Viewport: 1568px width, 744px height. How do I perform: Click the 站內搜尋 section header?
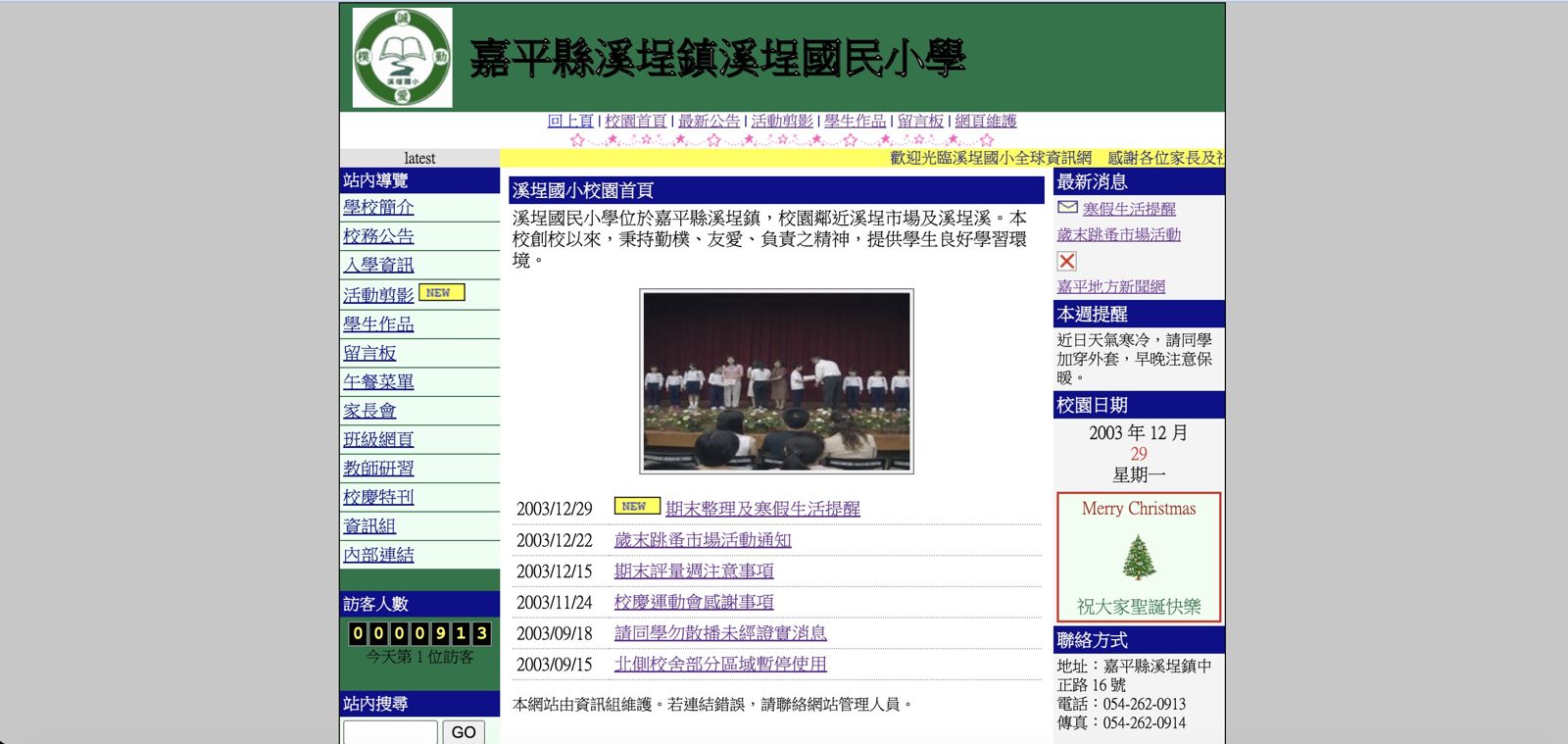419,704
